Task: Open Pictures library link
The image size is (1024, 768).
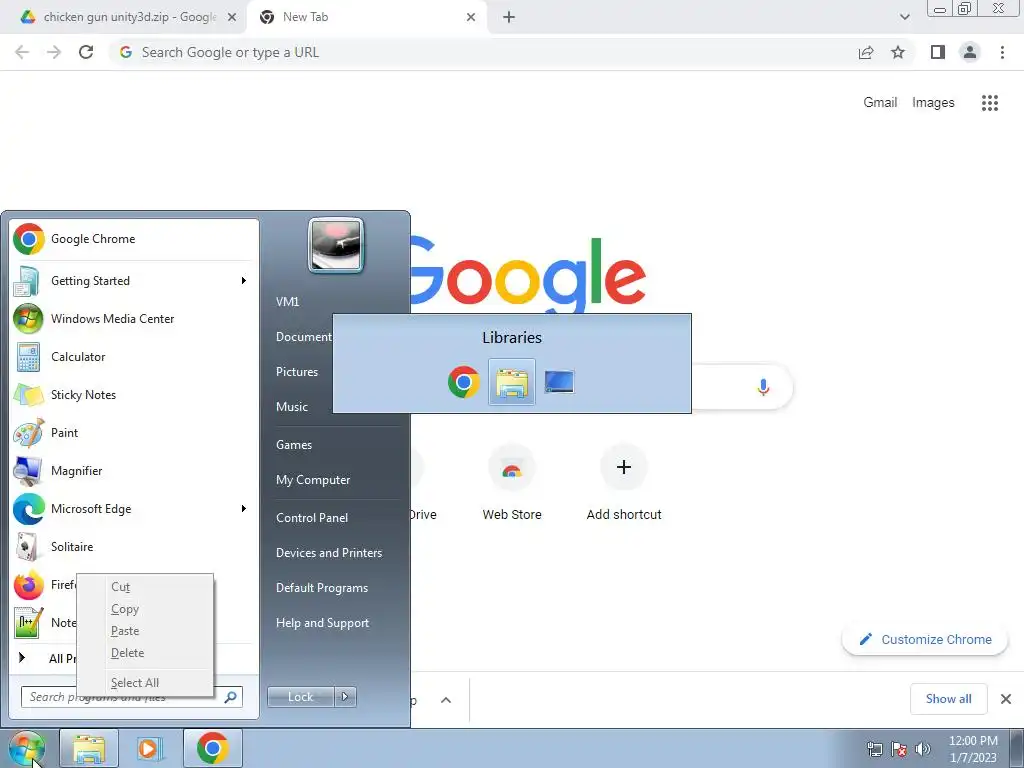Action: [x=296, y=372]
